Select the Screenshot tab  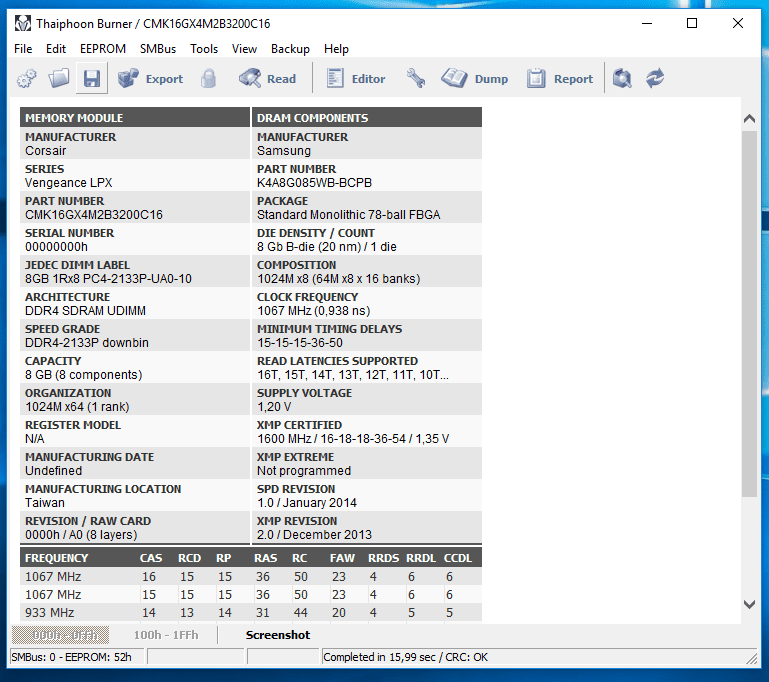pyautogui.click(x=278, y=635)
